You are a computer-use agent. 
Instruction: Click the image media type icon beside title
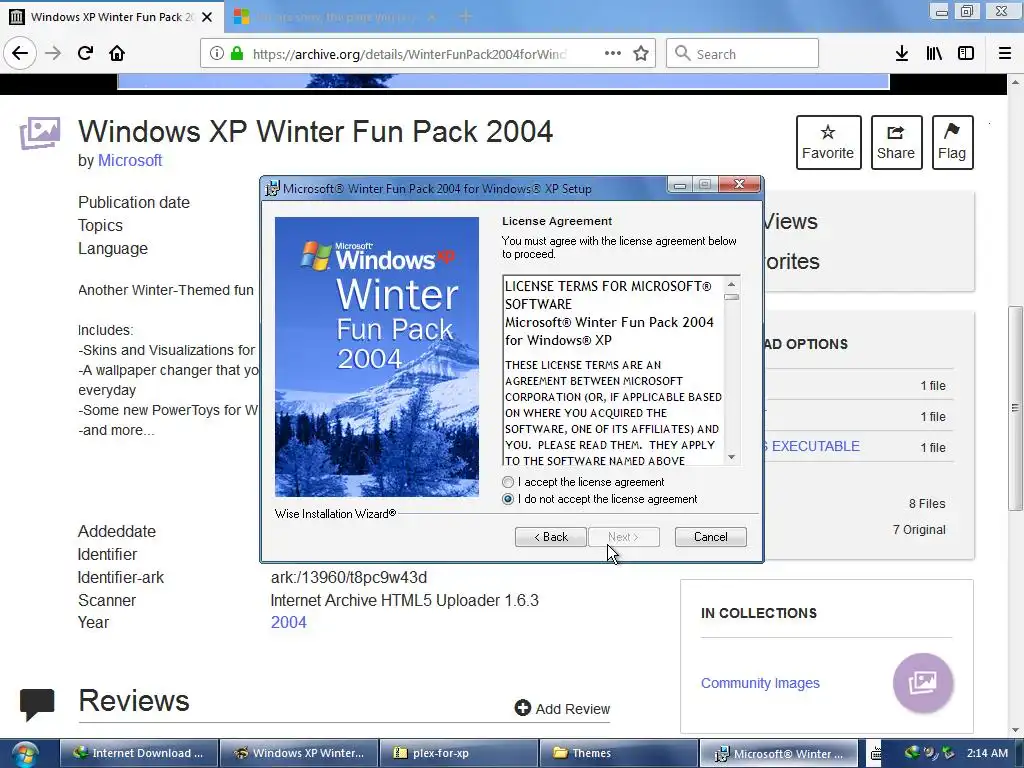pyautogui.click(x=40, y=133)
